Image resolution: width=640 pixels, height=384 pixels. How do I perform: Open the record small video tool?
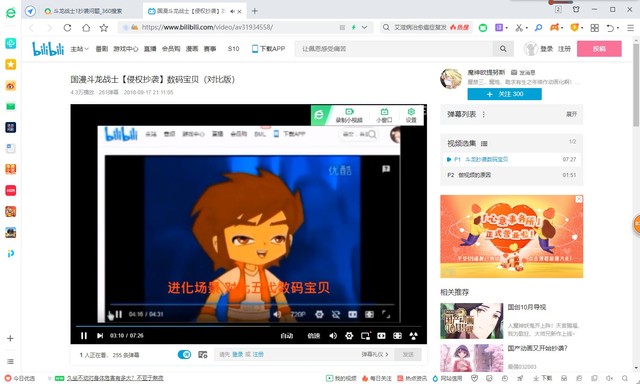pos(349,115)
